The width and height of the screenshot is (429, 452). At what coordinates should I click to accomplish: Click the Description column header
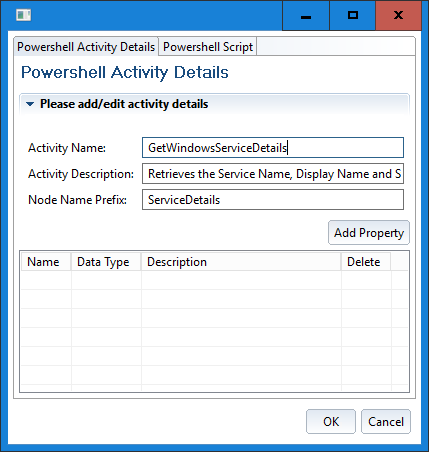(241, 262)
